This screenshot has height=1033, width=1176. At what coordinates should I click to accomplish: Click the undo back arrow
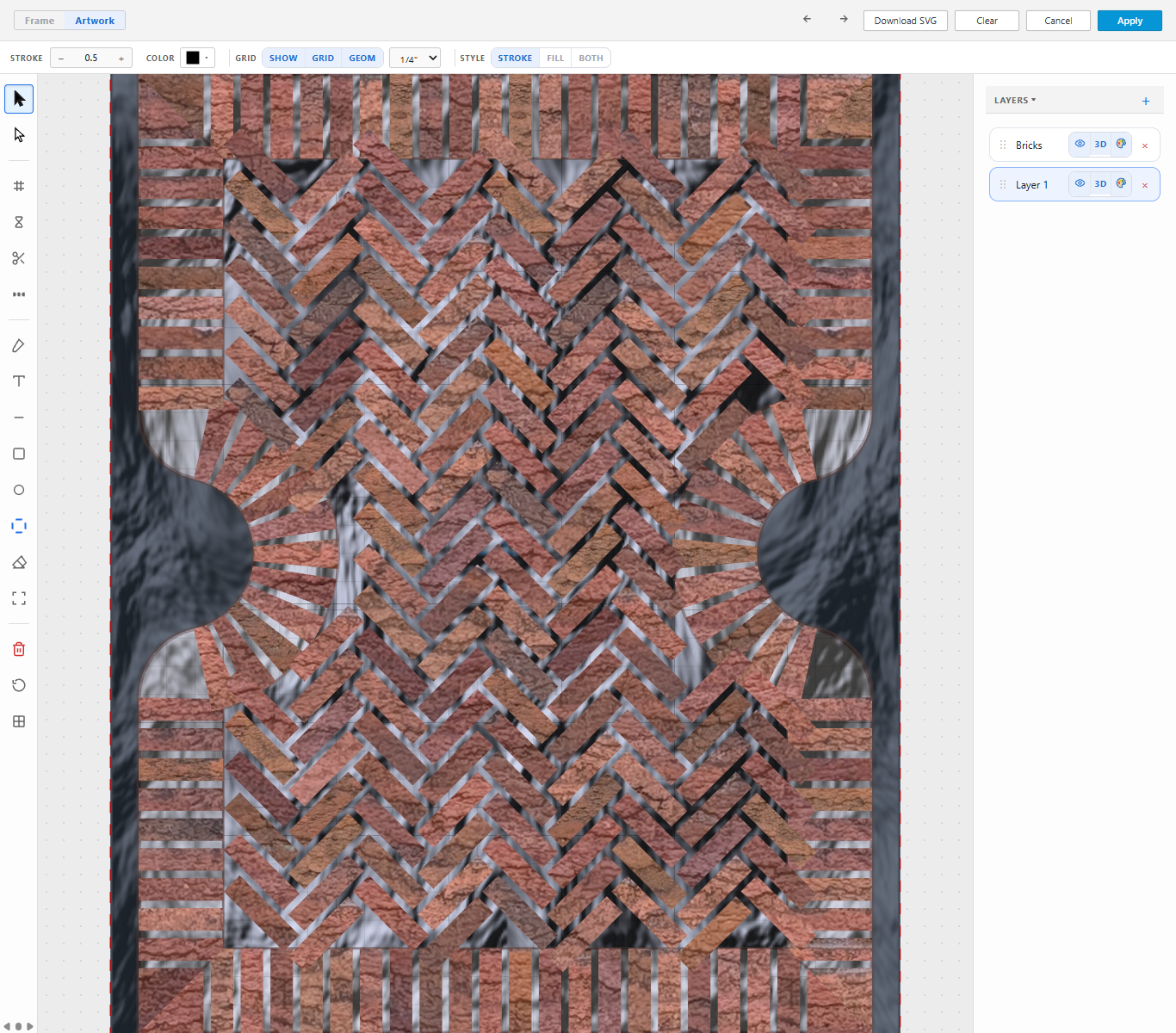point(807,19)
